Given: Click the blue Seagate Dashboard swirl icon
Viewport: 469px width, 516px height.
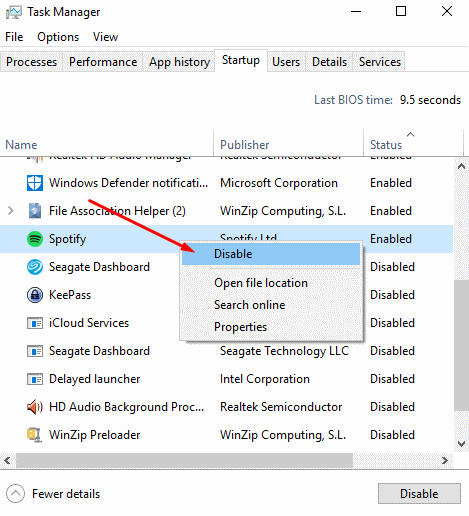Looking at the screenshot, I should pos(35,267).
